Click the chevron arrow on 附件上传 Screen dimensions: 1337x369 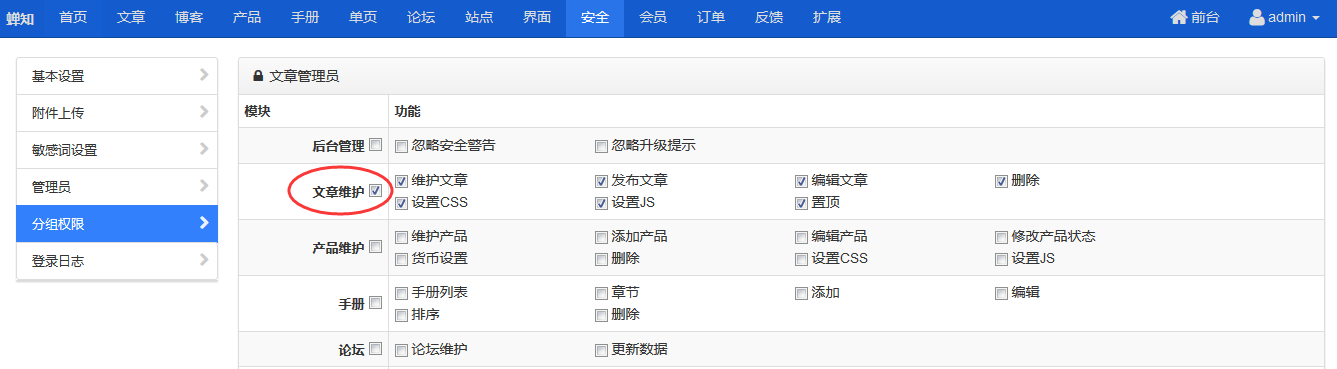(x=204, y=112)
